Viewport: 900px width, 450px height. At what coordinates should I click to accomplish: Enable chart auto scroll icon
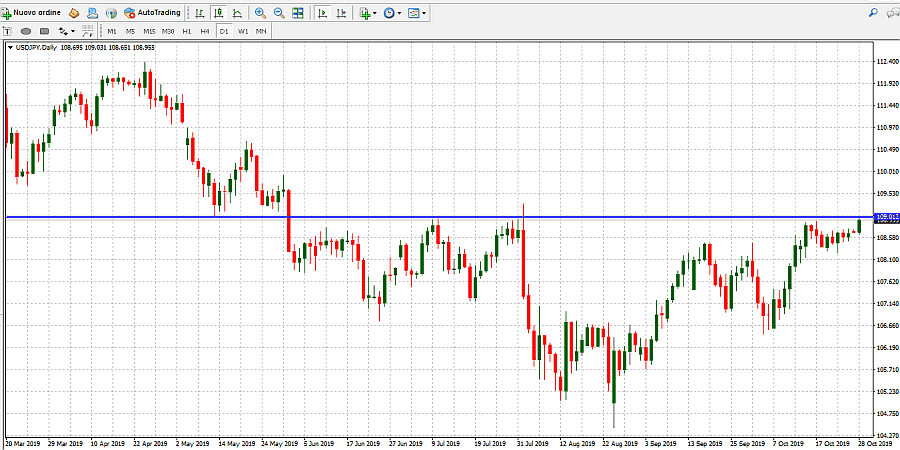tap(322, 13)
